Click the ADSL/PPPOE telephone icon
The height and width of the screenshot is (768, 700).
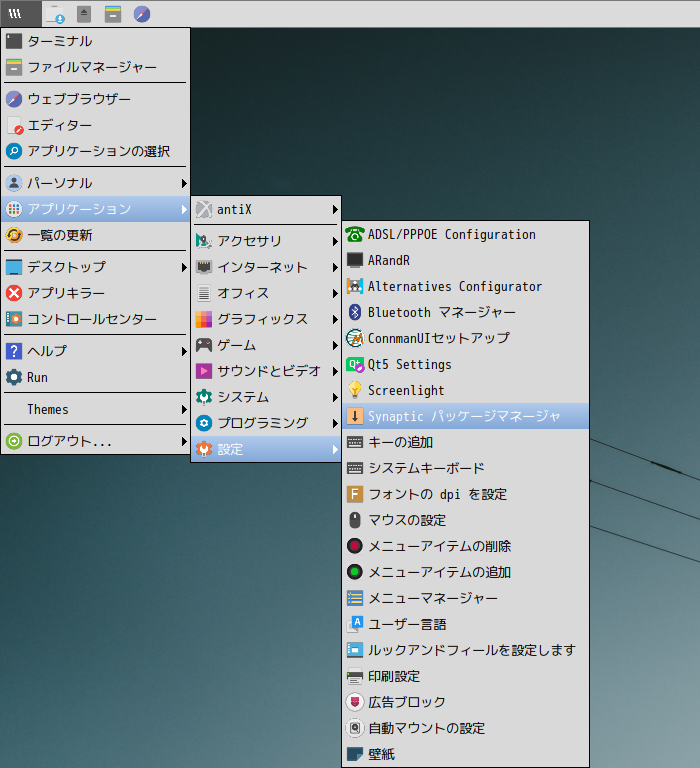point(355,235)
